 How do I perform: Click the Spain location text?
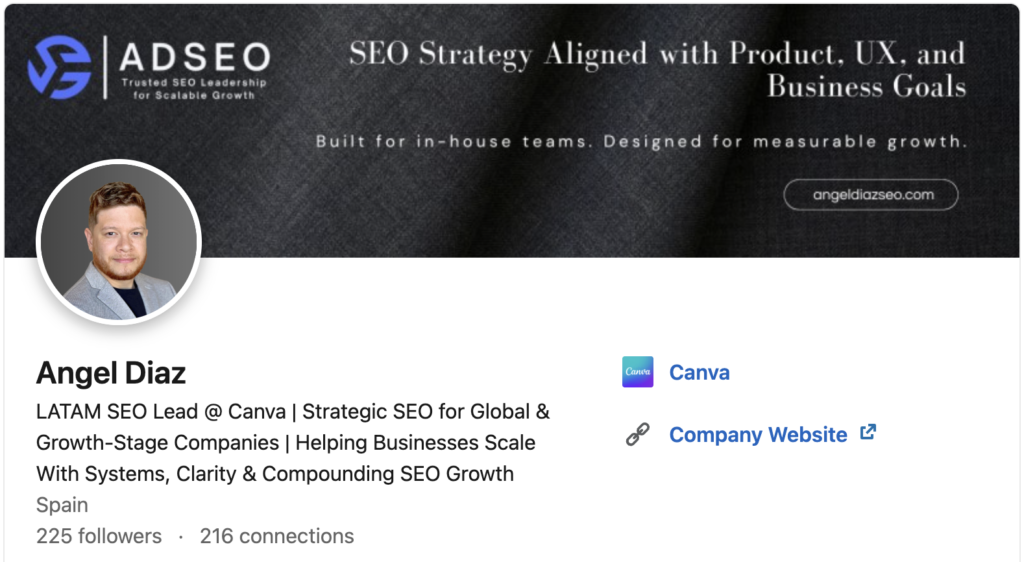[x=62, y=505]
